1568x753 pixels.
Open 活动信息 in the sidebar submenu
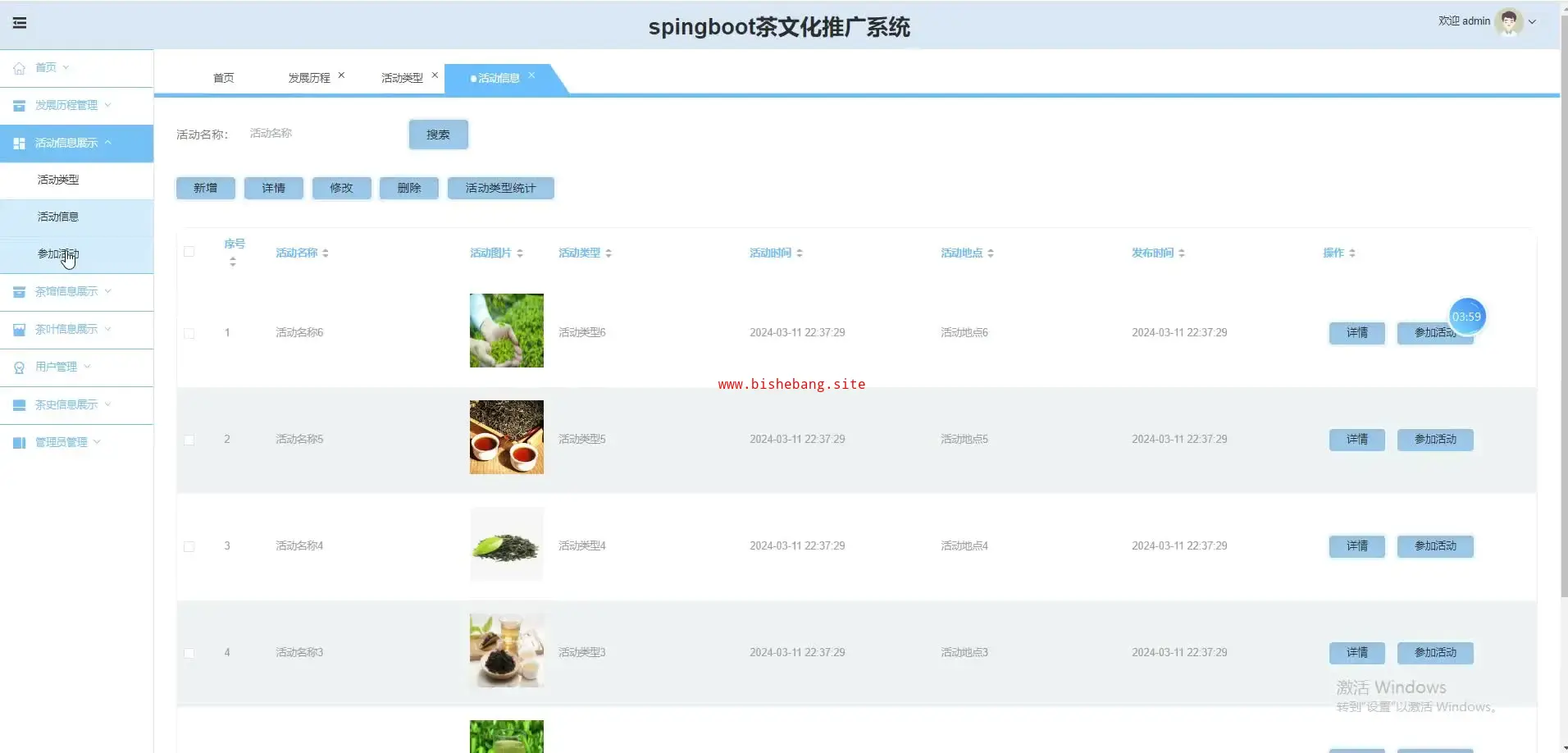77,217
